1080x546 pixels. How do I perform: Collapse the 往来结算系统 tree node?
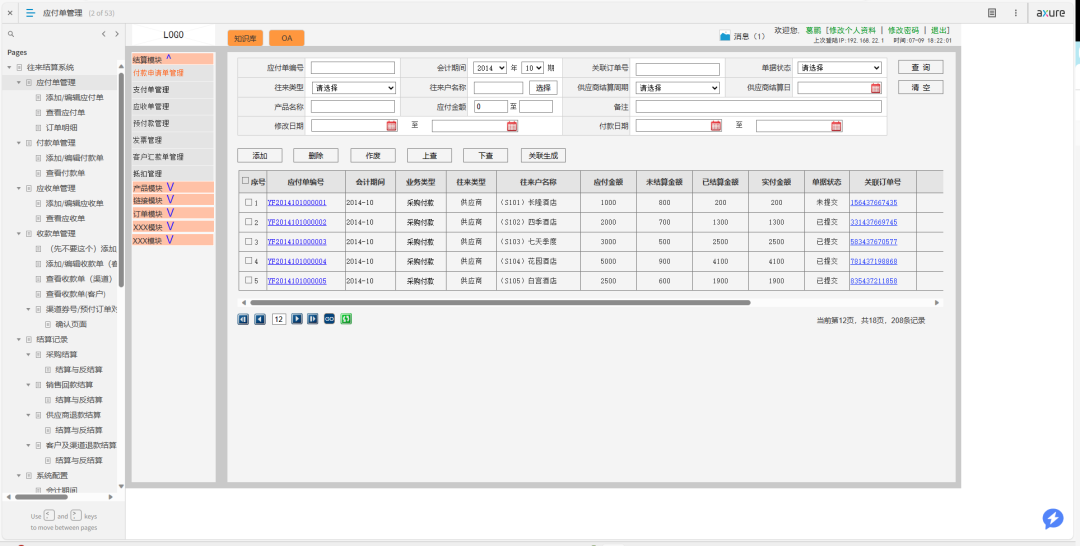tap(10, 67)
